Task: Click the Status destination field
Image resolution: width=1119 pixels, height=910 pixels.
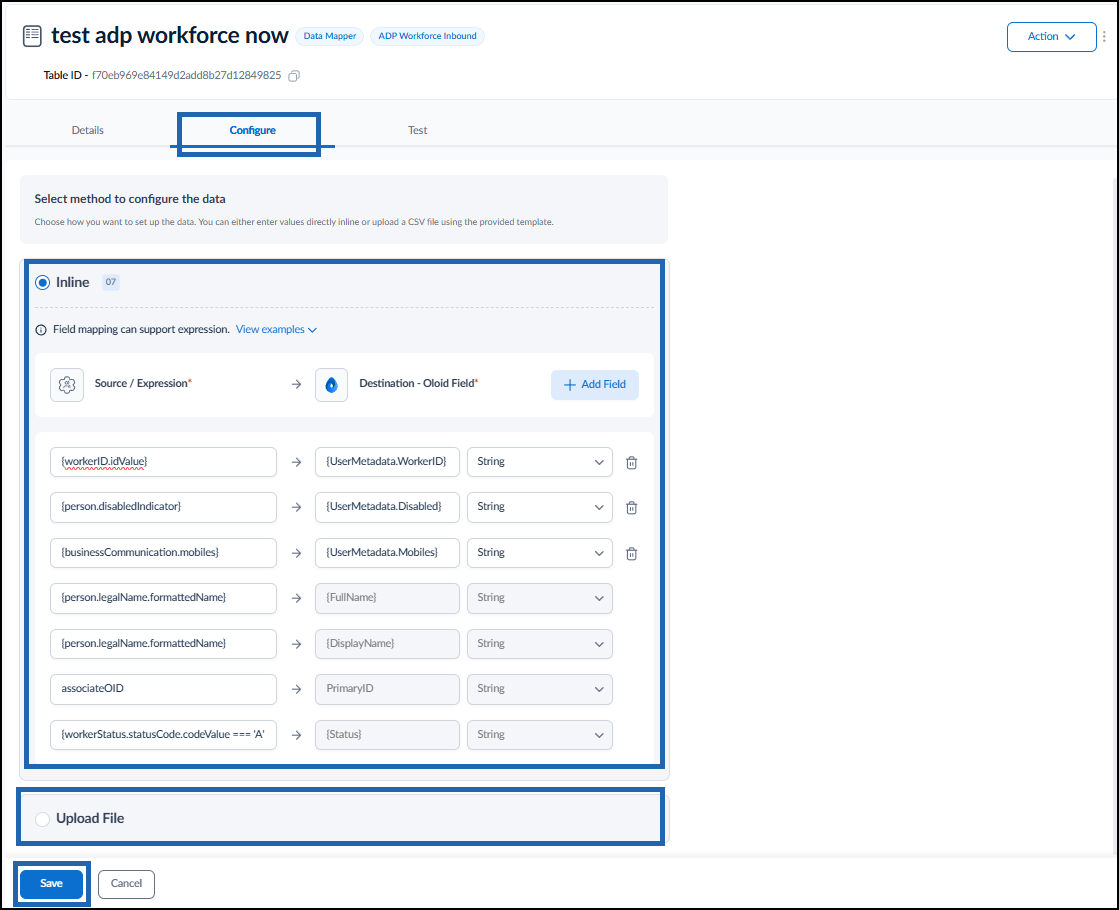Action: tap(387, 734)
